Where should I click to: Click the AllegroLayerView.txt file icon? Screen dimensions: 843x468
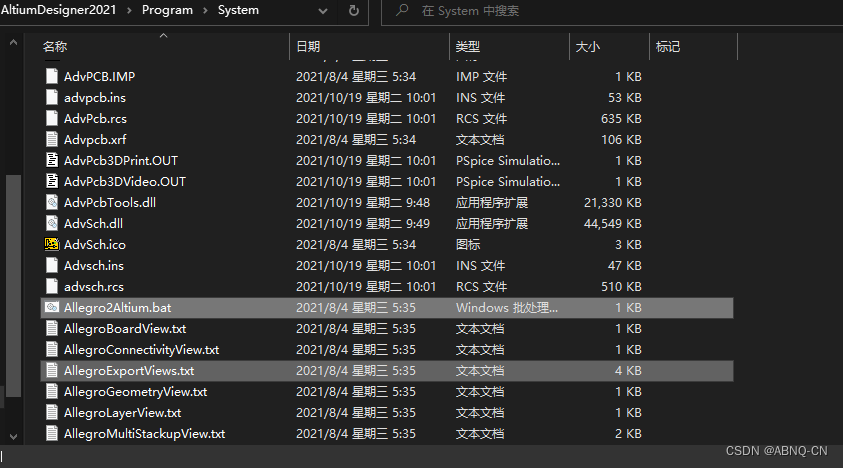(x=52, y=412)
